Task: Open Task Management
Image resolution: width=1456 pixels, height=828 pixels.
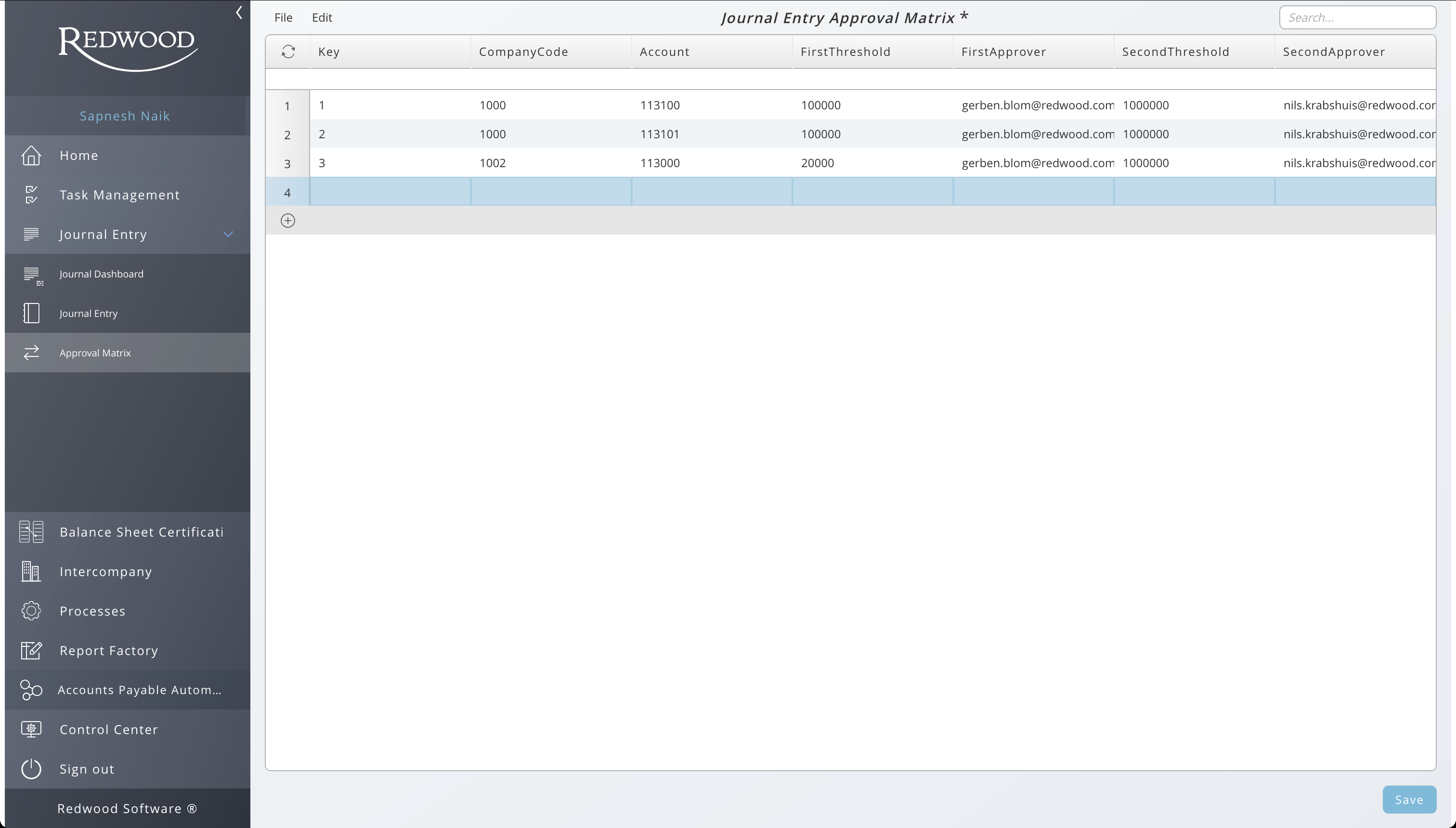Action: (128, 195)
